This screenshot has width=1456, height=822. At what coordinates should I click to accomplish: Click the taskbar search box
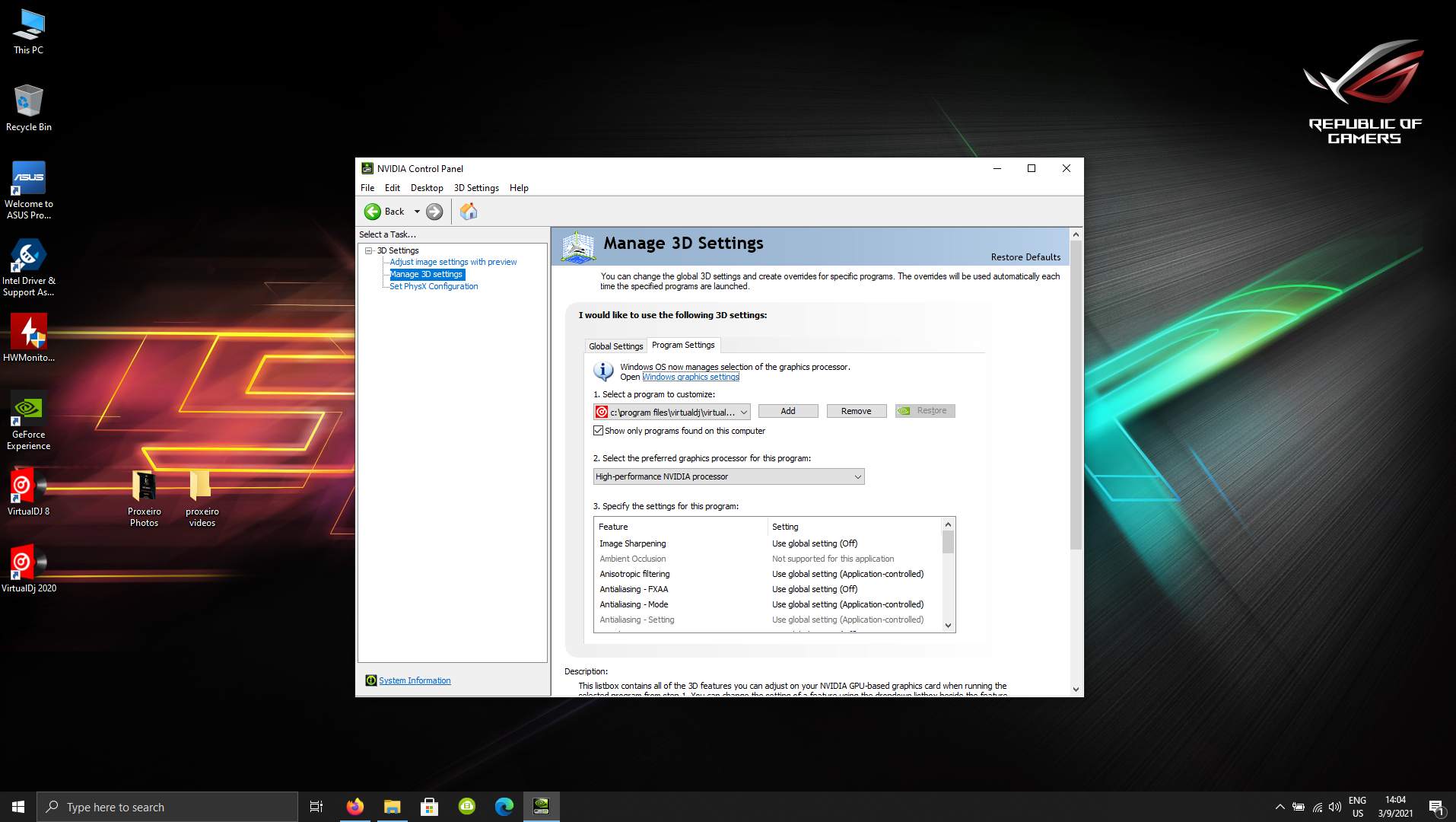[x=167, y=807]
